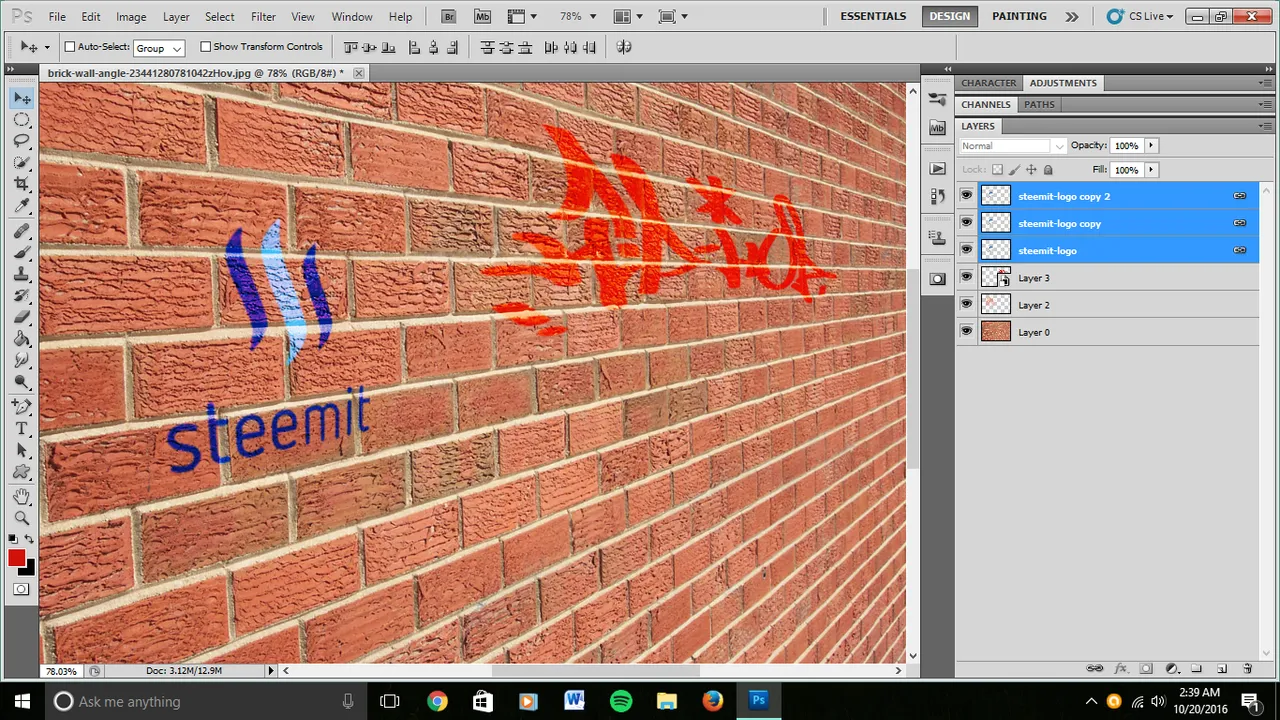Select the Design workspace button

pyautogui.click(x=949, y=17)
